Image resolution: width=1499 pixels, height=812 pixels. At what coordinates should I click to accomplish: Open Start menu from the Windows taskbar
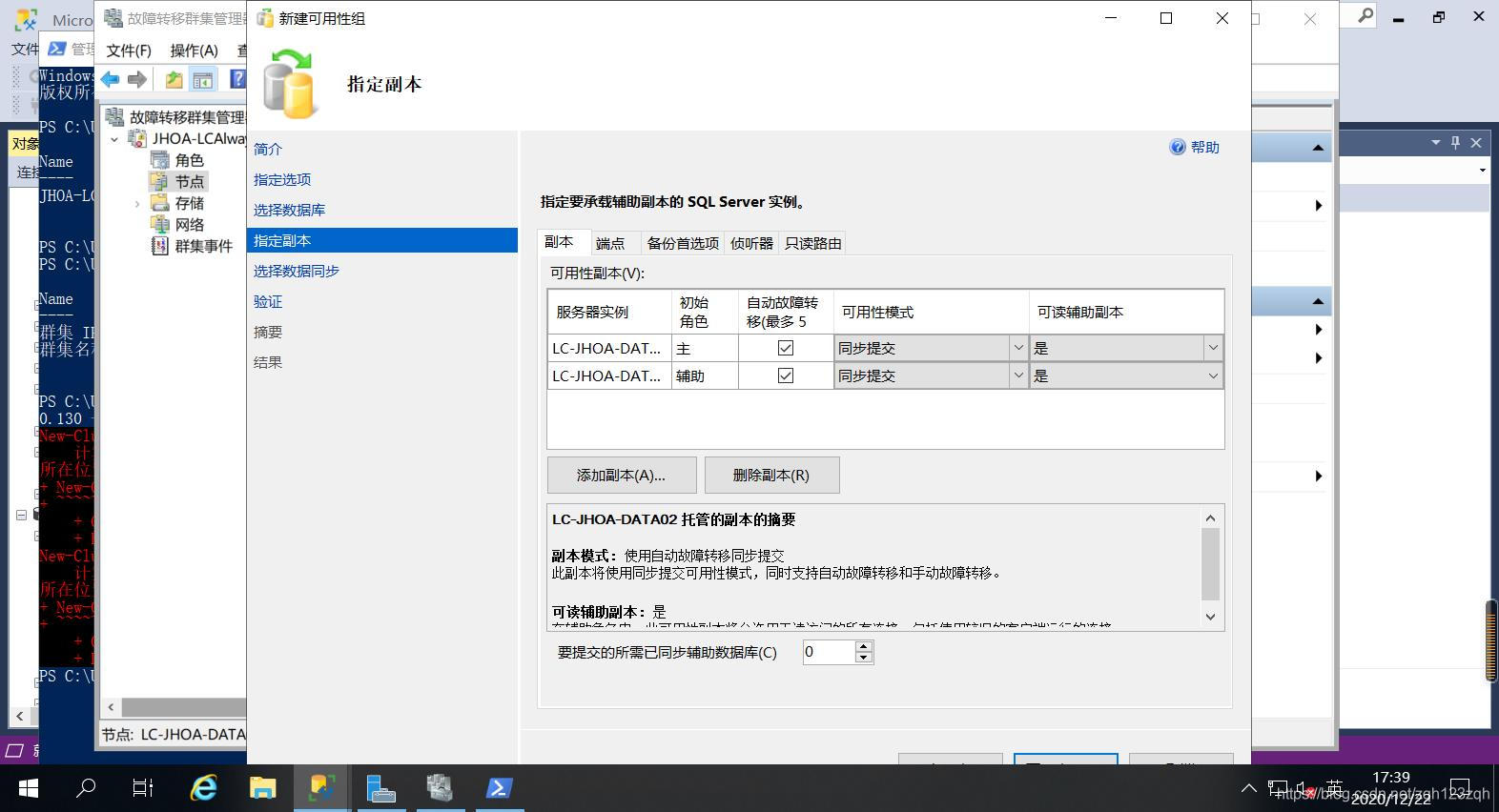click(29, 788)
